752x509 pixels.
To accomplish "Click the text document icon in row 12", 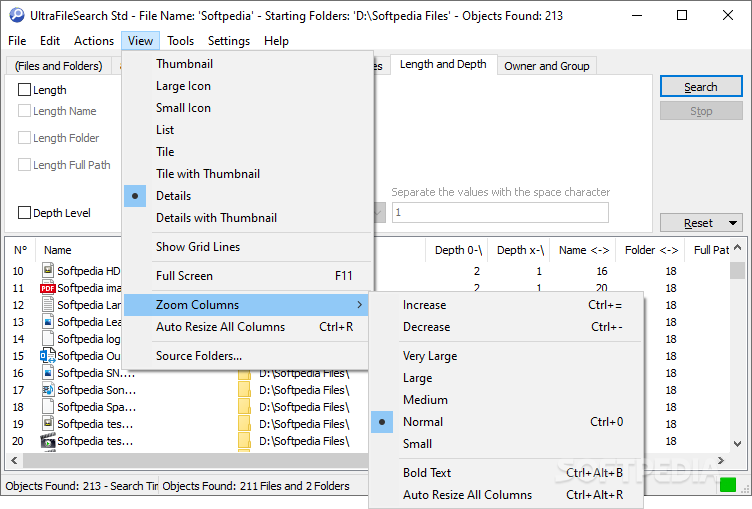I will [48, 305].
